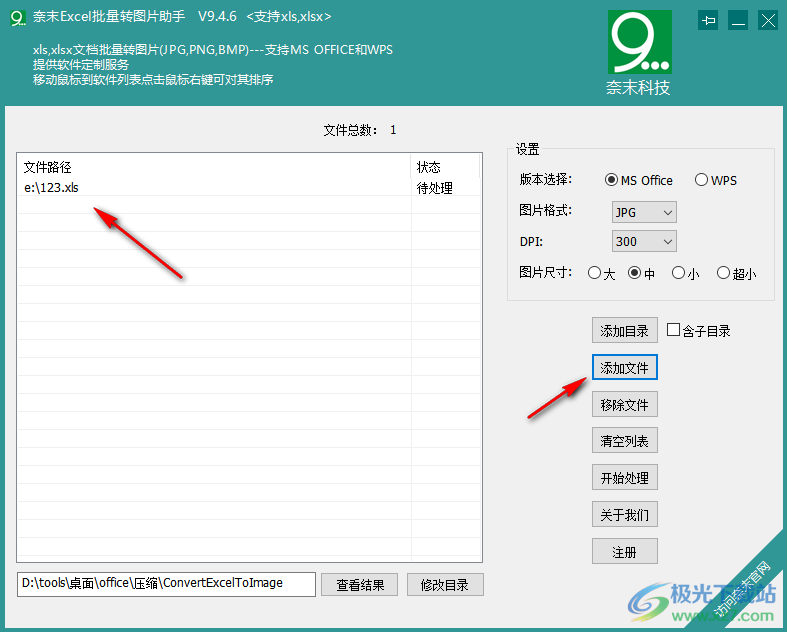Viewport: 787px width, 632px height.
Task: Click the 添加目录 button
Action: [x=624, y=330]
